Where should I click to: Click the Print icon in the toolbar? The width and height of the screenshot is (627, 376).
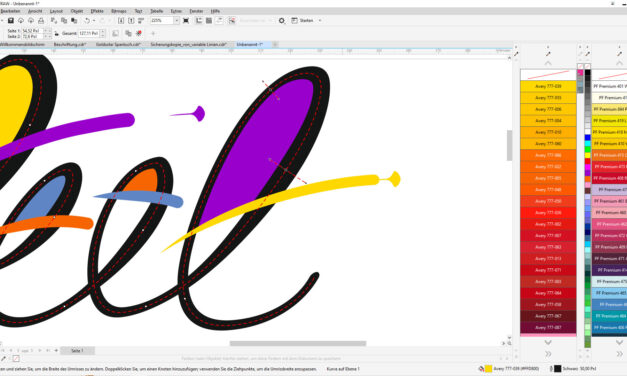coord(41,20)
